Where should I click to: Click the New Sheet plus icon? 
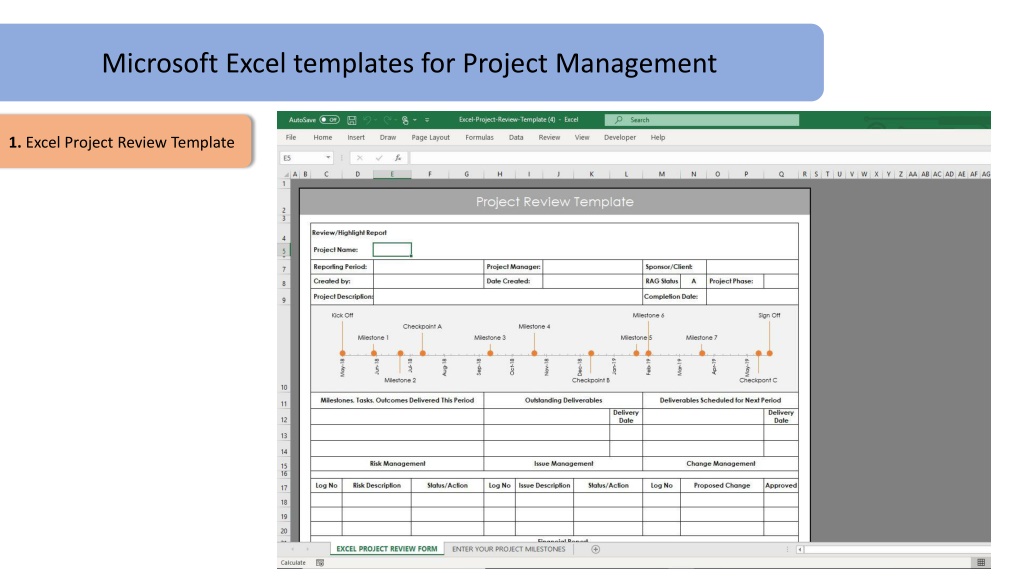pyautogui.click(x=596, y=549)
